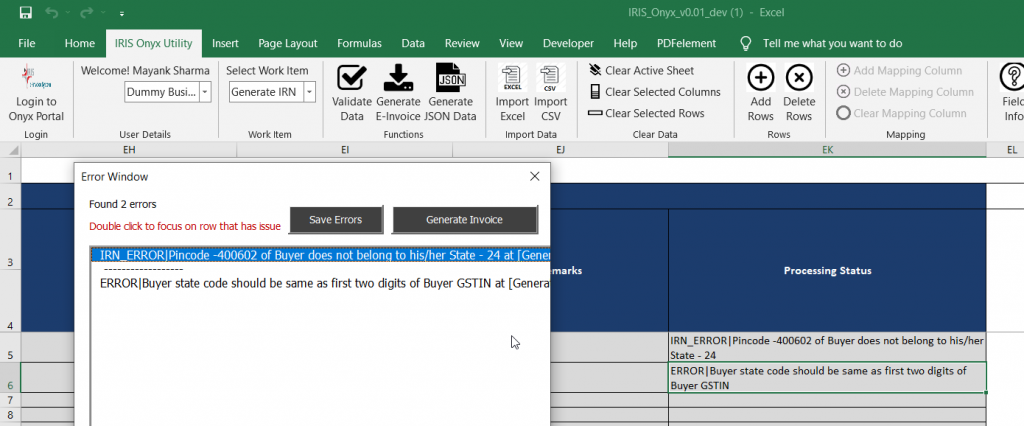Select row header 6
Image resolution: width=1024 pixels, height=426 pixels.
(x=10, y=378)
